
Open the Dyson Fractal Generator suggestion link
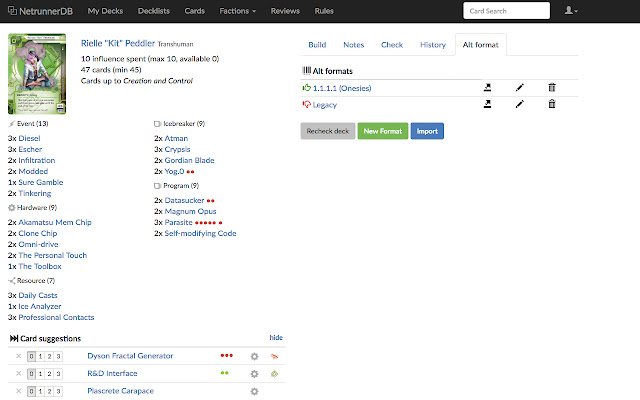click(x=130, y=356)
